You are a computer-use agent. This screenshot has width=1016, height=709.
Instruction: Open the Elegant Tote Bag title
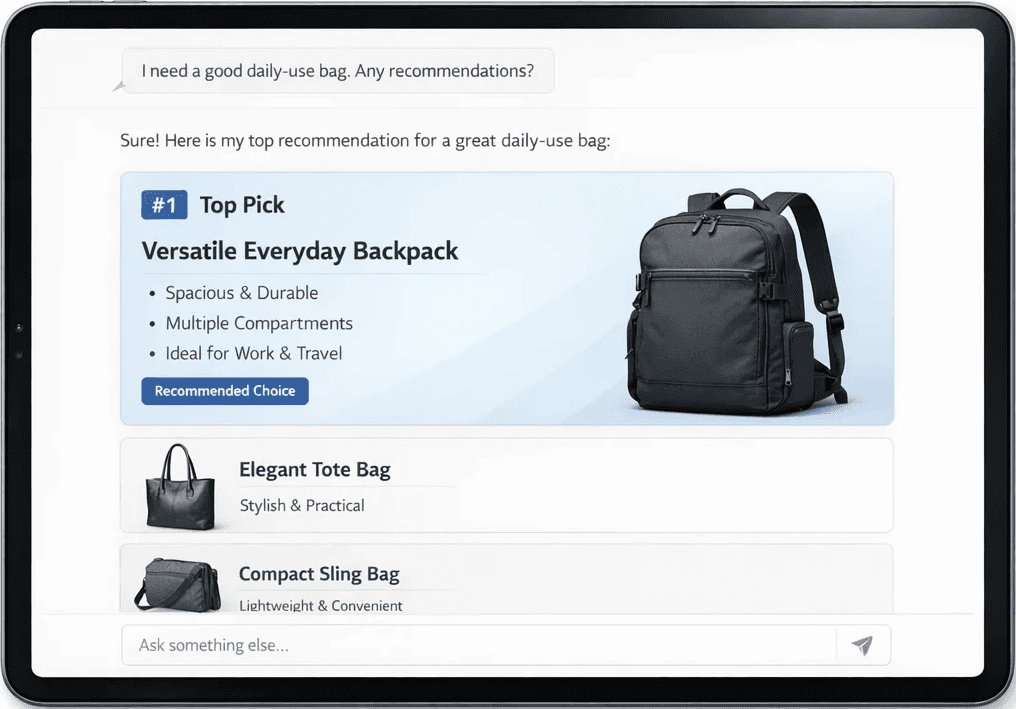[x=315, y=469]
